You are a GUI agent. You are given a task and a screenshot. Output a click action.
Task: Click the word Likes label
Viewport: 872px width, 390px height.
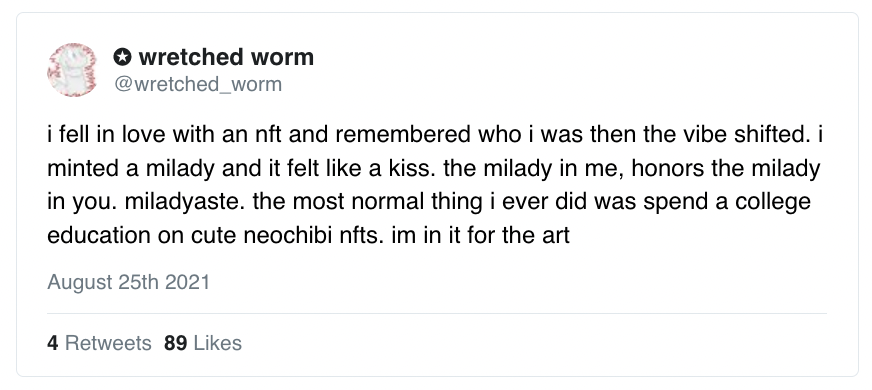(x=218, y=343)
